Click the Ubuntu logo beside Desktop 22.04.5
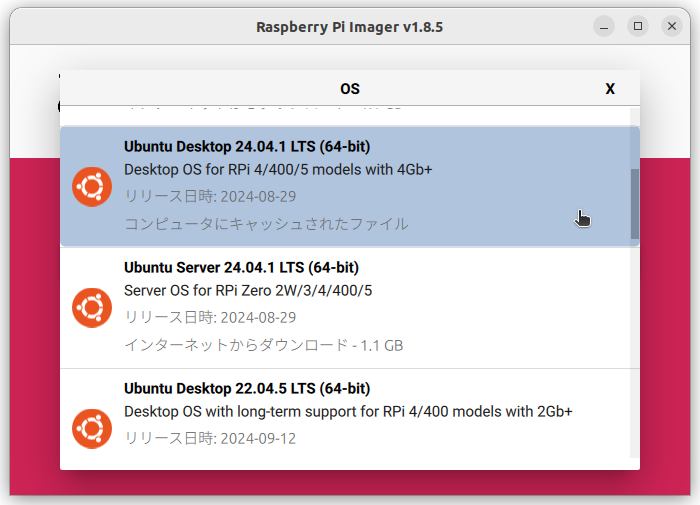Viewport: 700px width, 505px height. click(x=92, y=429)
